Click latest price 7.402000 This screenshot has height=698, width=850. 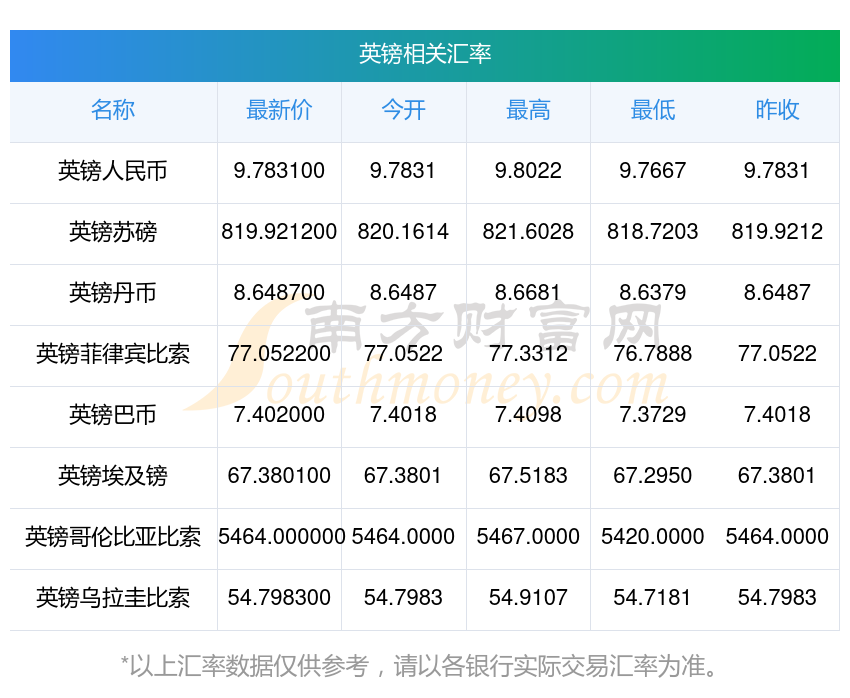279,415
